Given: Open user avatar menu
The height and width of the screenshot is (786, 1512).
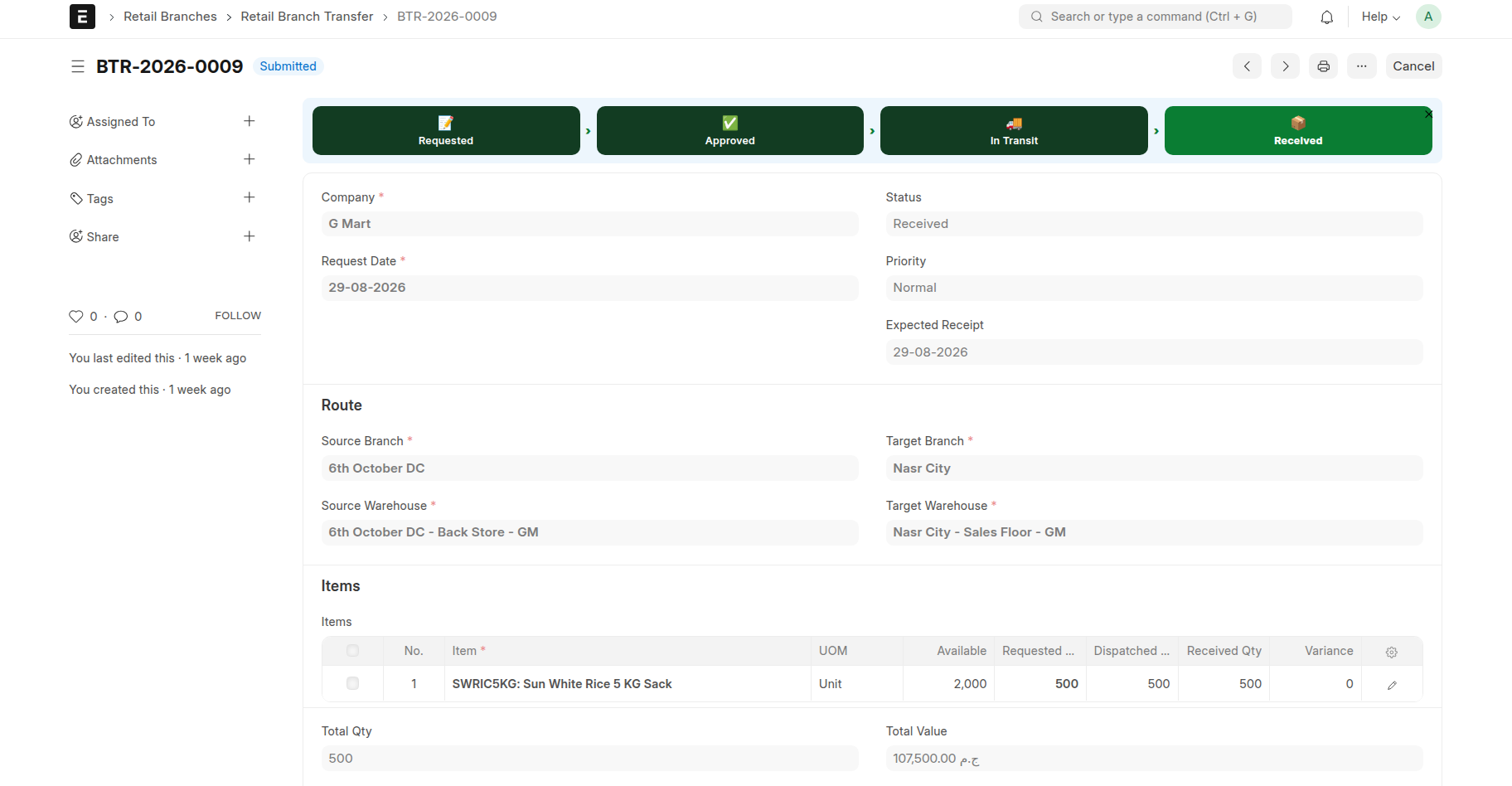Looking at the screenshot, I should 1428,17.
